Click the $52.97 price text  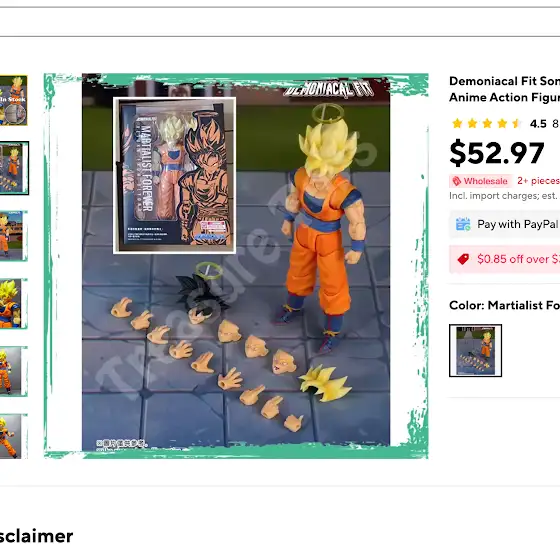click(497, 153)
